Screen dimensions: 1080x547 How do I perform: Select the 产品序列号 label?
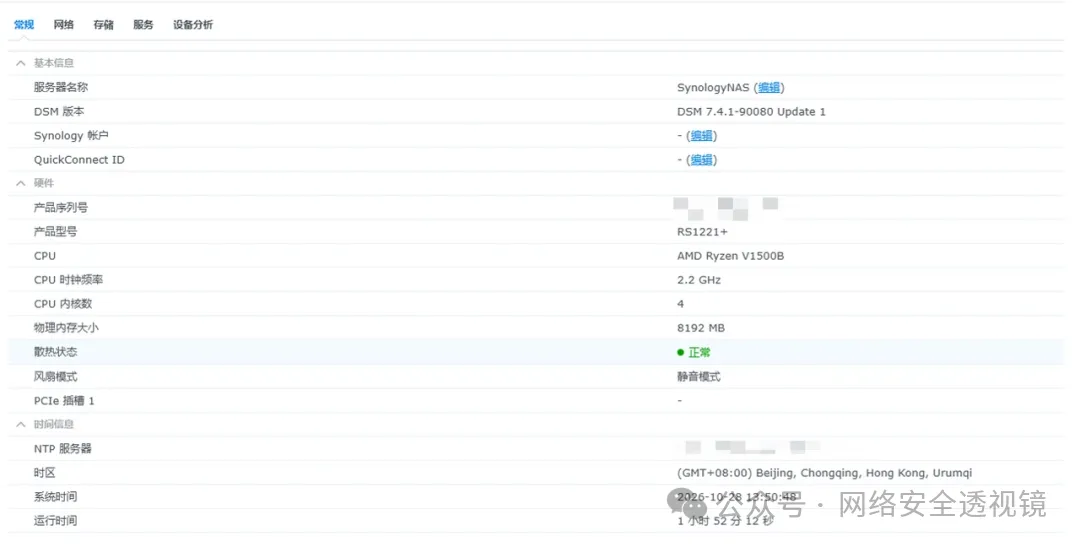[x=61, y=207]
